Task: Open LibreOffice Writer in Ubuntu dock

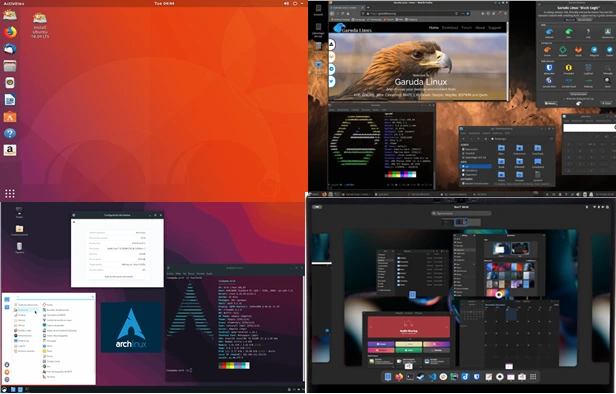Action: point(10,100)
